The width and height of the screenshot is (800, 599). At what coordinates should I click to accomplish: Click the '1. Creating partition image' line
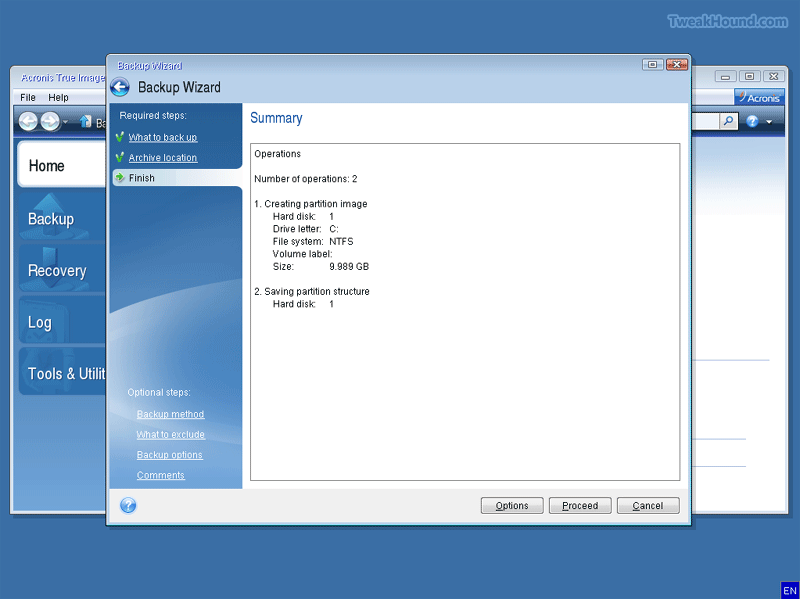coord(311,204)
